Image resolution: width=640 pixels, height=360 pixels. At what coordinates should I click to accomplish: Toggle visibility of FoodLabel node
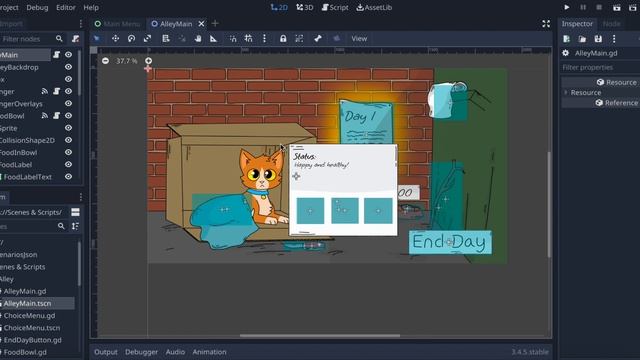pos(69,164)
